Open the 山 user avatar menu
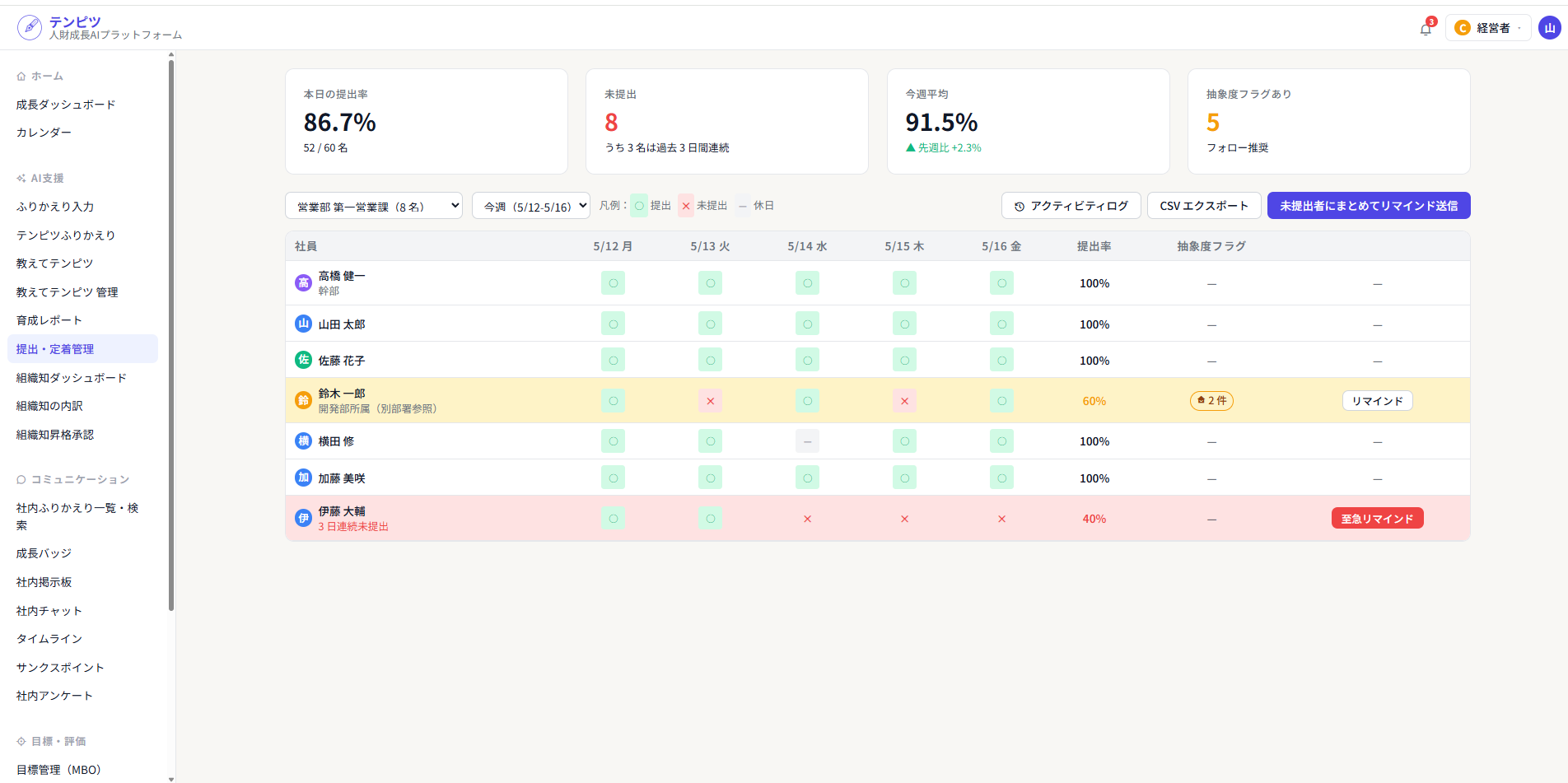 coord(1549,28)
